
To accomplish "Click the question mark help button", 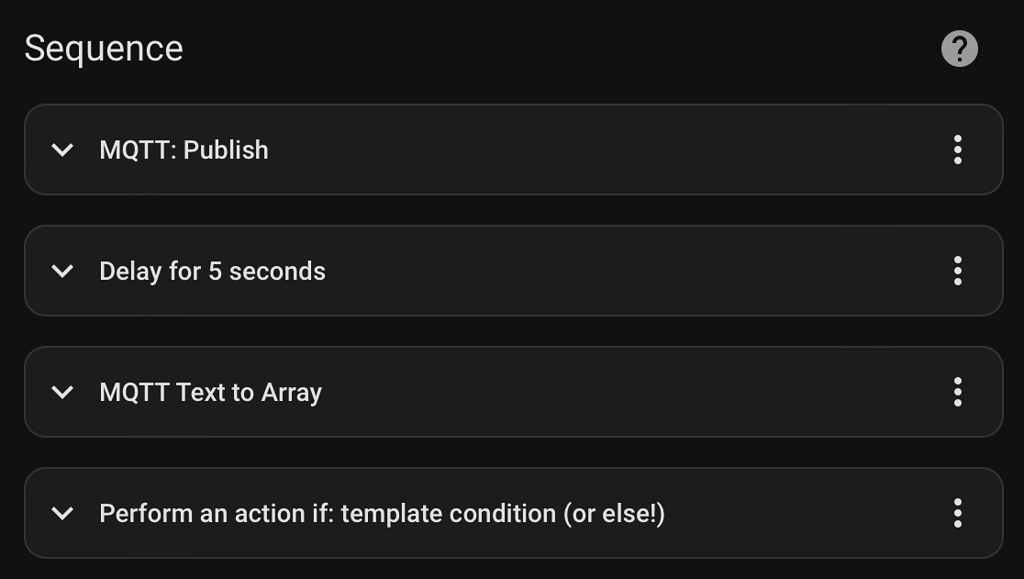I will click(959, 47).
